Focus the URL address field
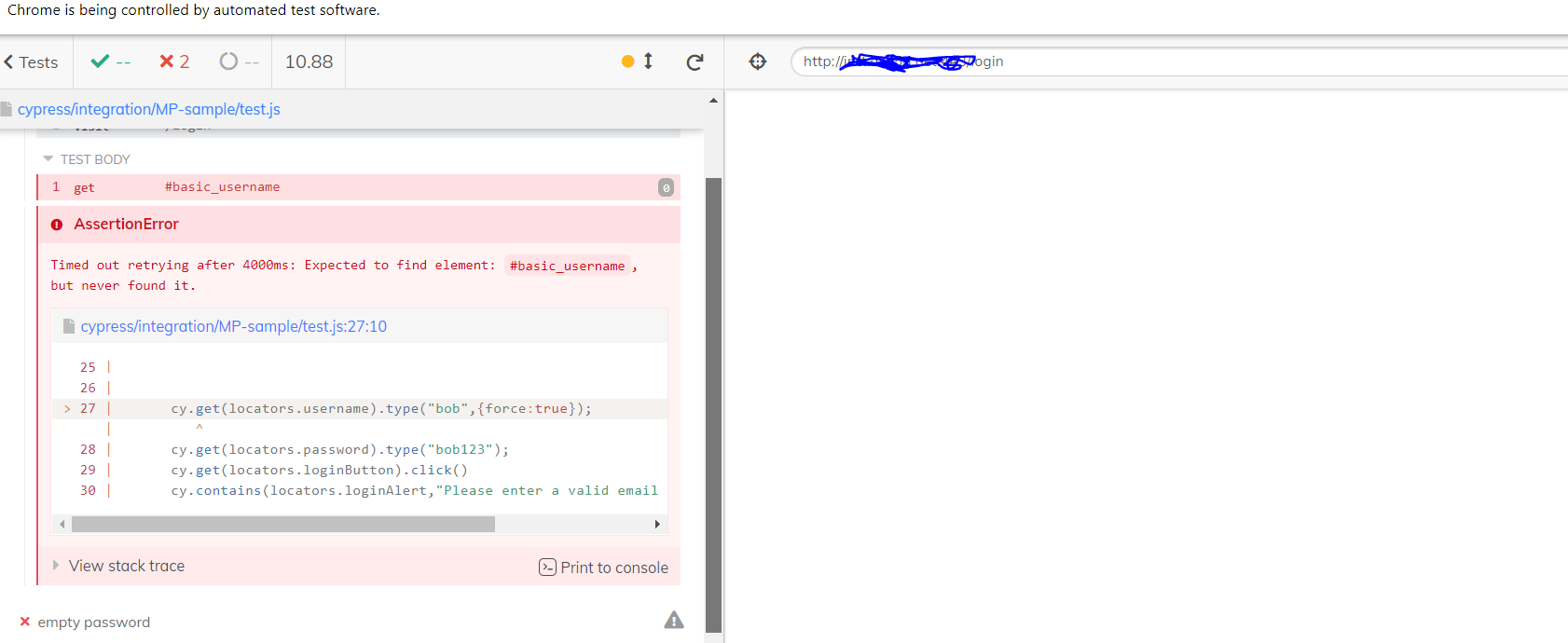 (1179, 62)
